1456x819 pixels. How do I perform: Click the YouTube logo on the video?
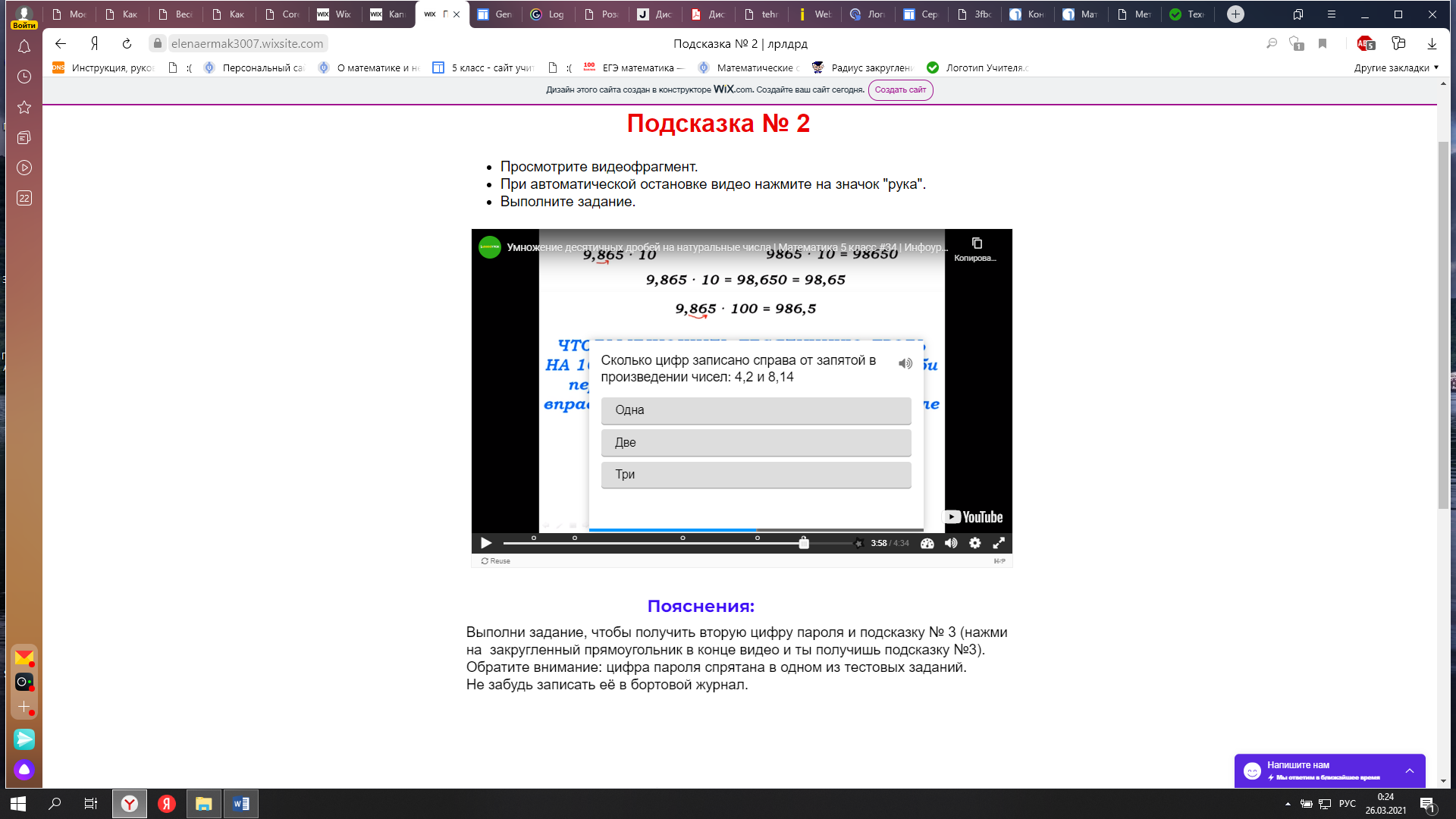click(973, 517)
